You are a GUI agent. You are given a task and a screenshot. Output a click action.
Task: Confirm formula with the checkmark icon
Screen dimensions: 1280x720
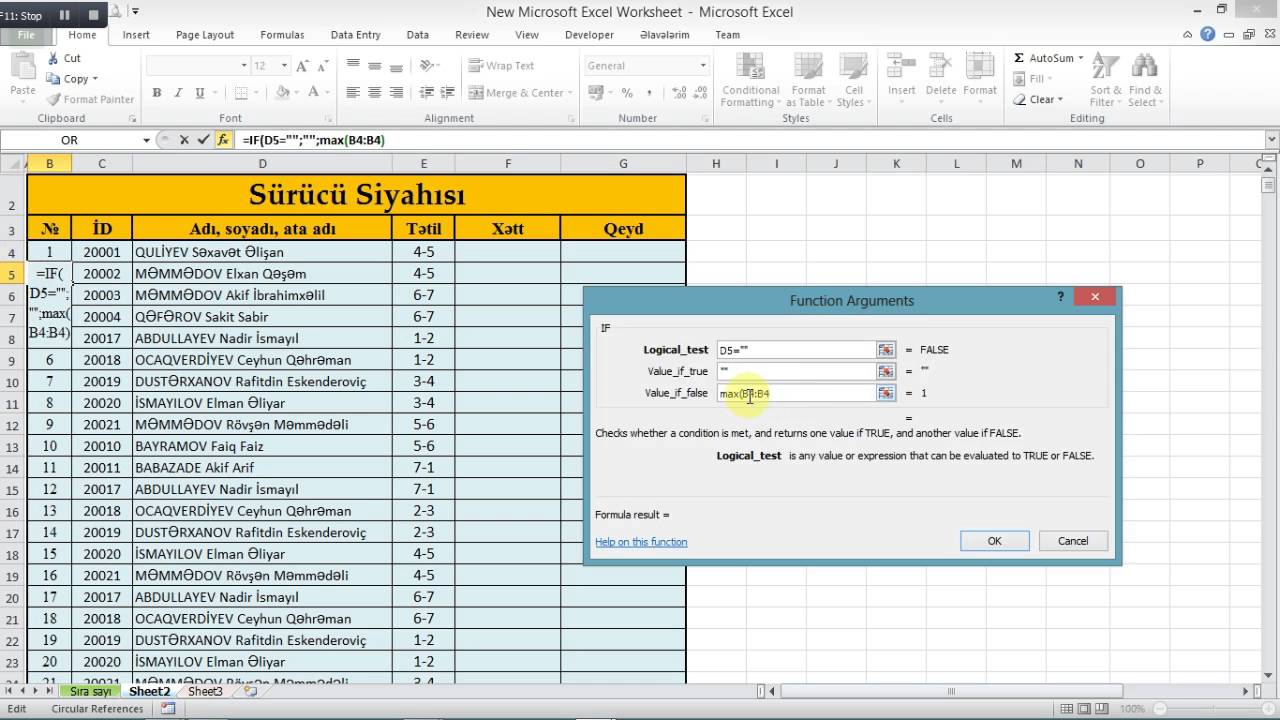[203, 140]
